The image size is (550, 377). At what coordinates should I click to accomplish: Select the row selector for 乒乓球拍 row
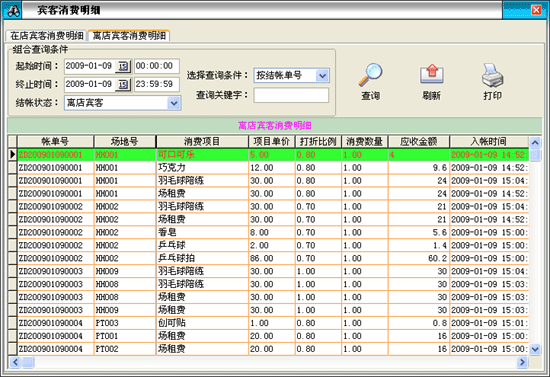click(x=13, y=258)
